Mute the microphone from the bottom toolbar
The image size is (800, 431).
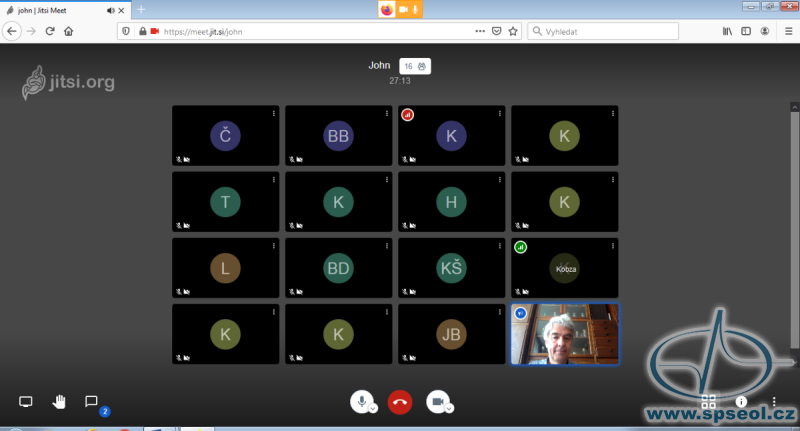coord(361,401)
